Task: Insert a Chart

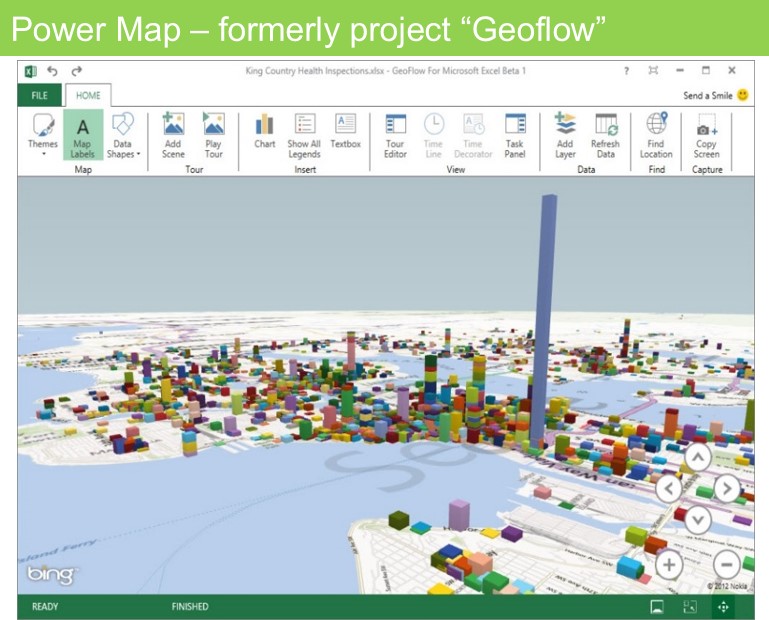Action: point(264,130)
